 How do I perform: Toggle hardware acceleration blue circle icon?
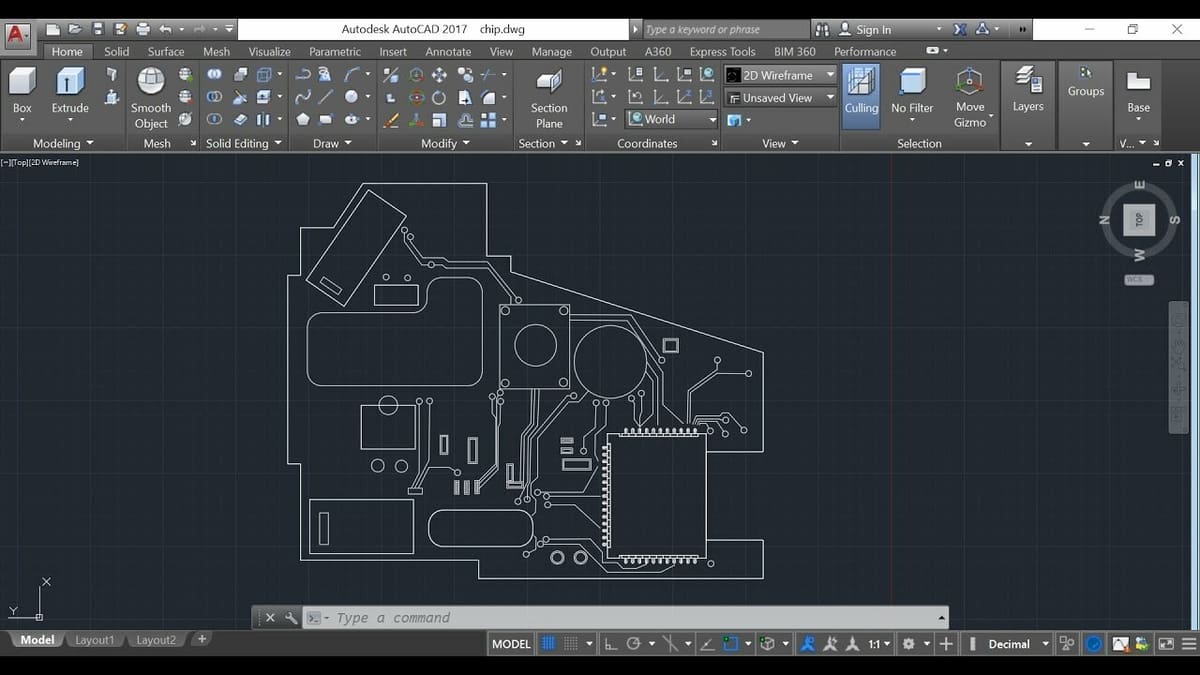click(x=1094, y=644)
